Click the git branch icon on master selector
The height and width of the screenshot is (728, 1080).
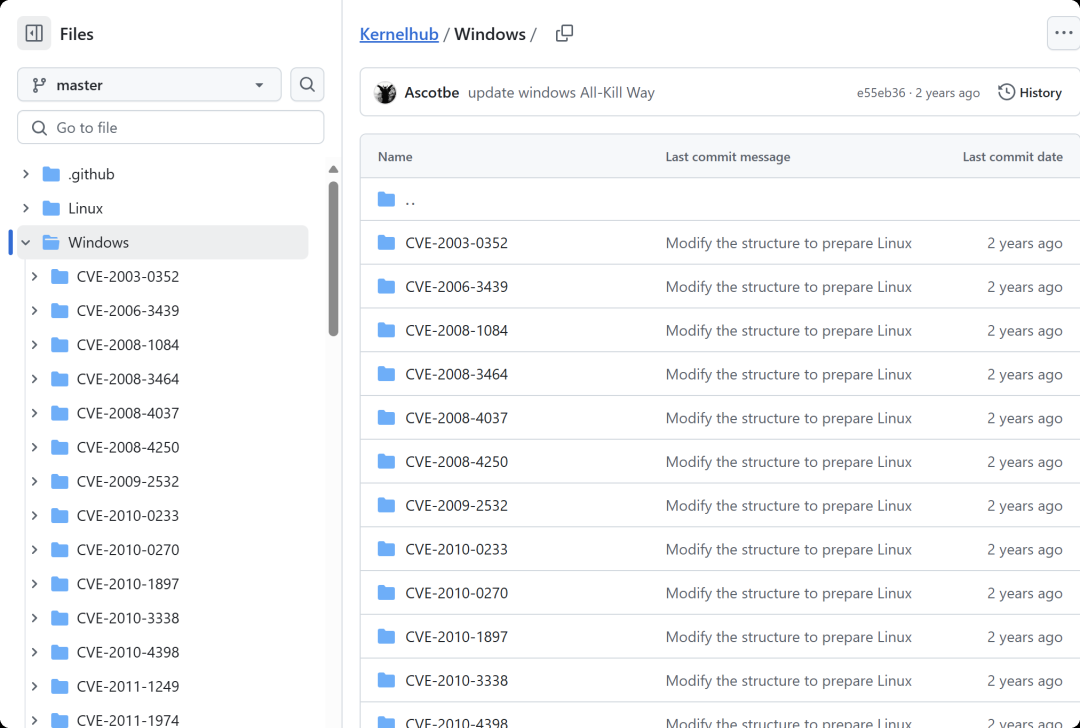pos(39,85)
